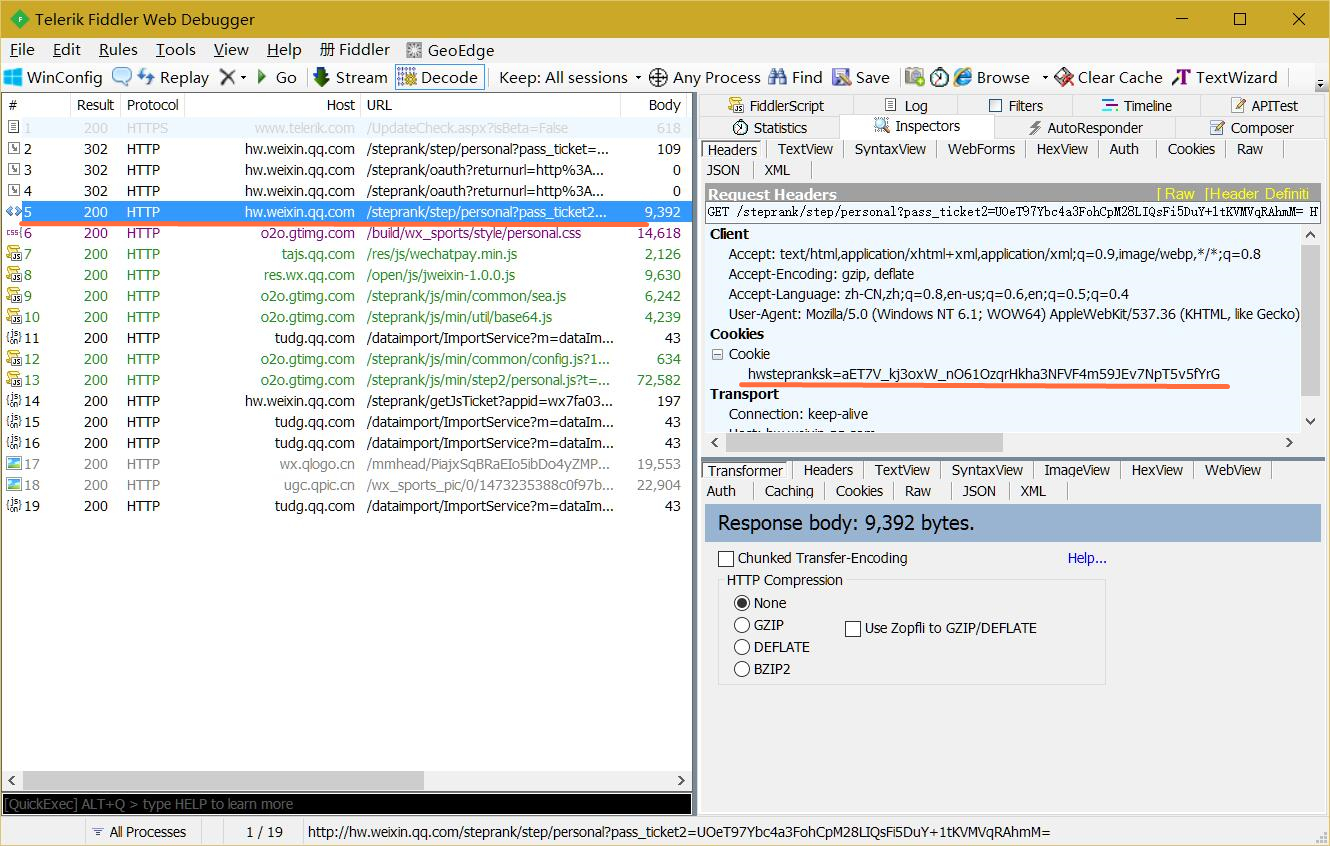Click the Any Process target icon
Viewport: 1330px width, 846px height.
click(658, 77)
